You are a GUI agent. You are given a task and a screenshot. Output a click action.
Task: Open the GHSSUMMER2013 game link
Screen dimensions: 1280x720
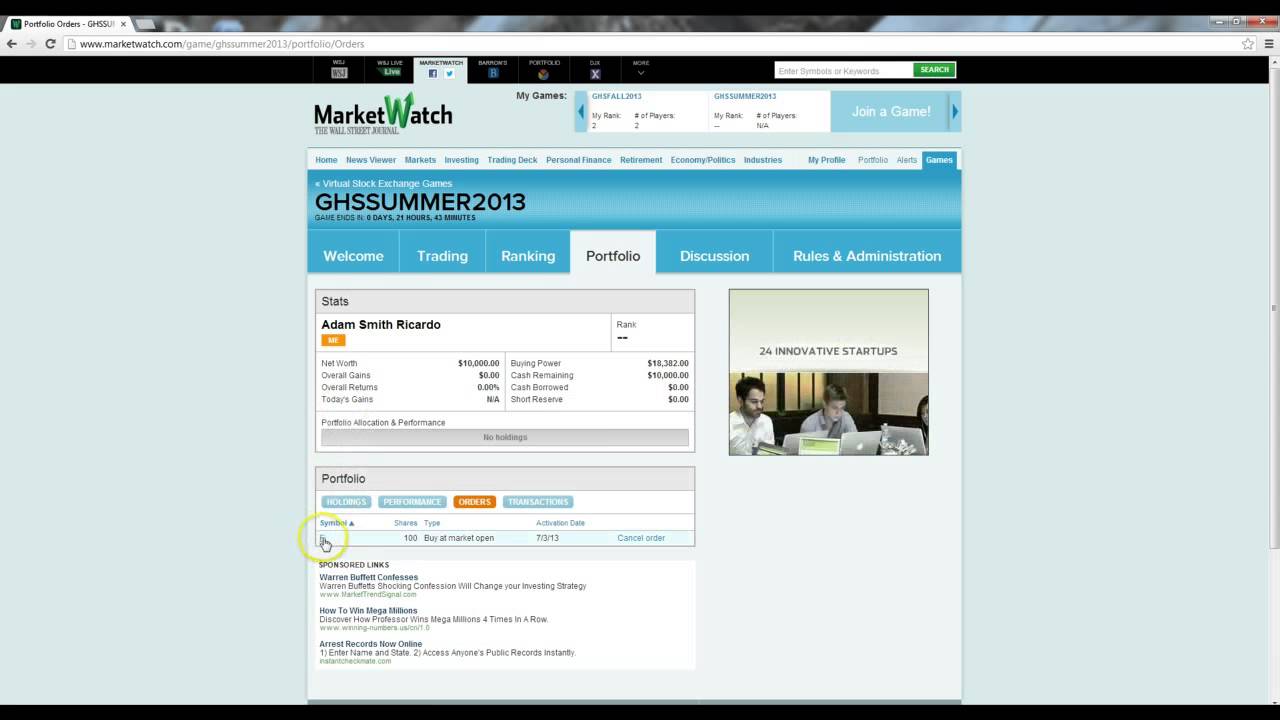coord(745,96)
